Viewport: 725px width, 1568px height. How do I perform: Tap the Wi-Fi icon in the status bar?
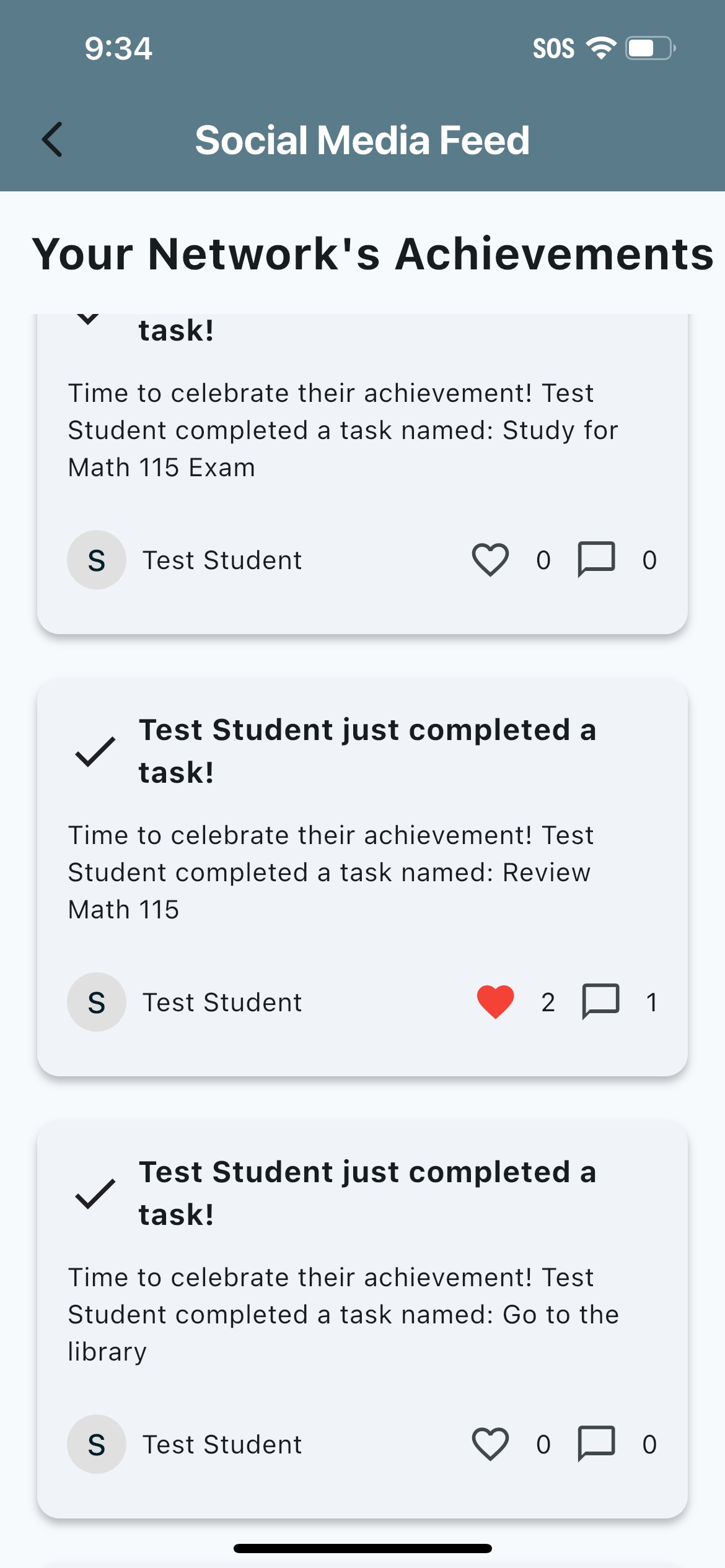[x=600, y=48]
